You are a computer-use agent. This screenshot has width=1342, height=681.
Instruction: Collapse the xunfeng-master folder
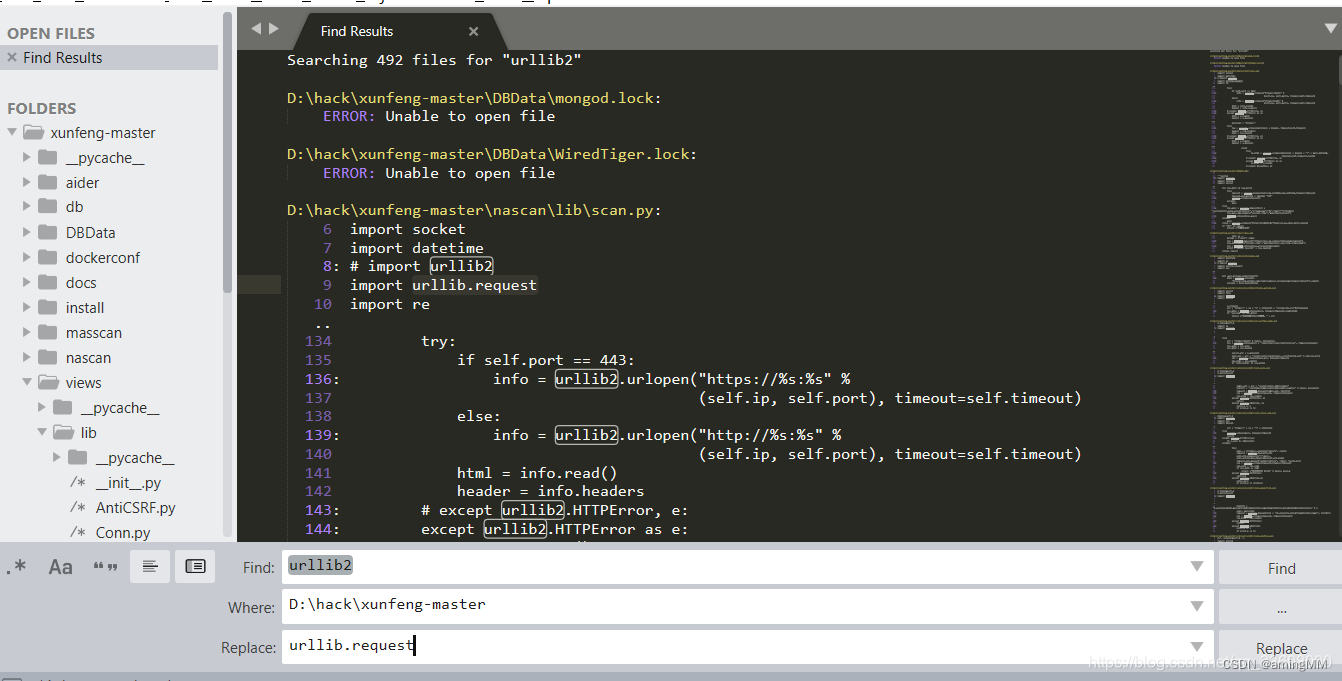[x=12, y=132]
